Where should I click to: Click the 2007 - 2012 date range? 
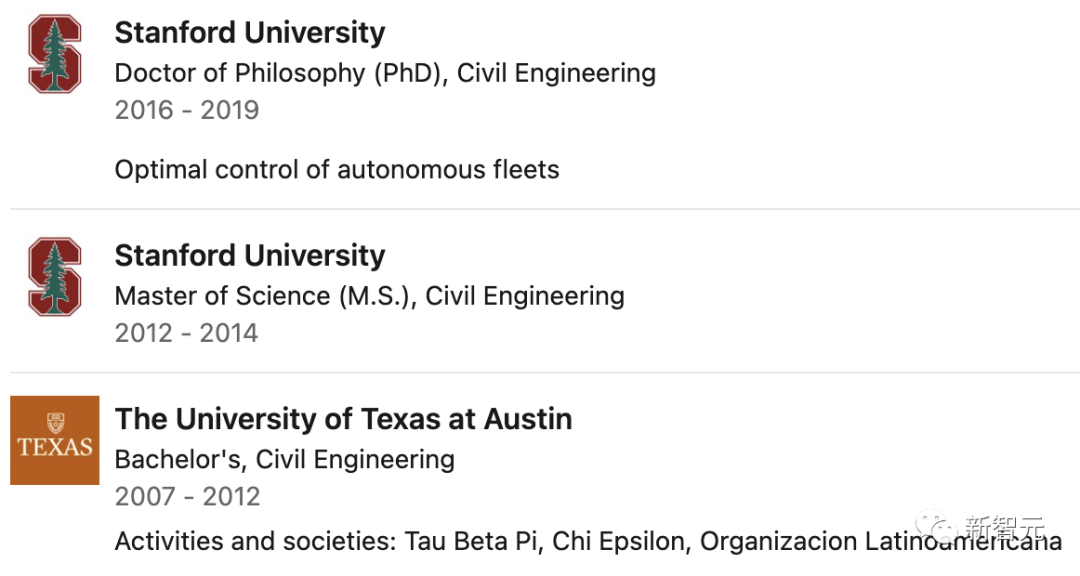(187, 496)
